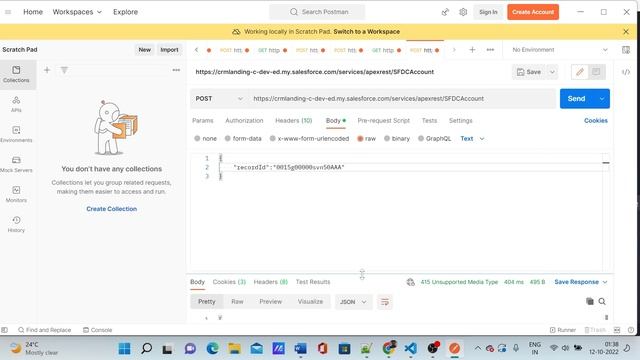Open the code snippet panel icon
This screenshot has width=640, height=360.
[x=626, y=72]
